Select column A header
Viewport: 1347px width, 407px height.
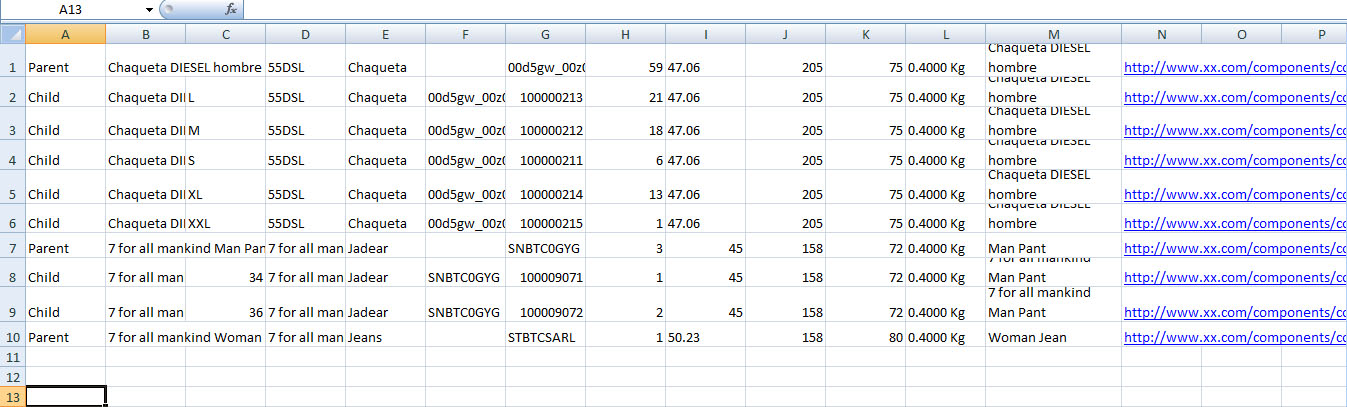pos(65,34)
